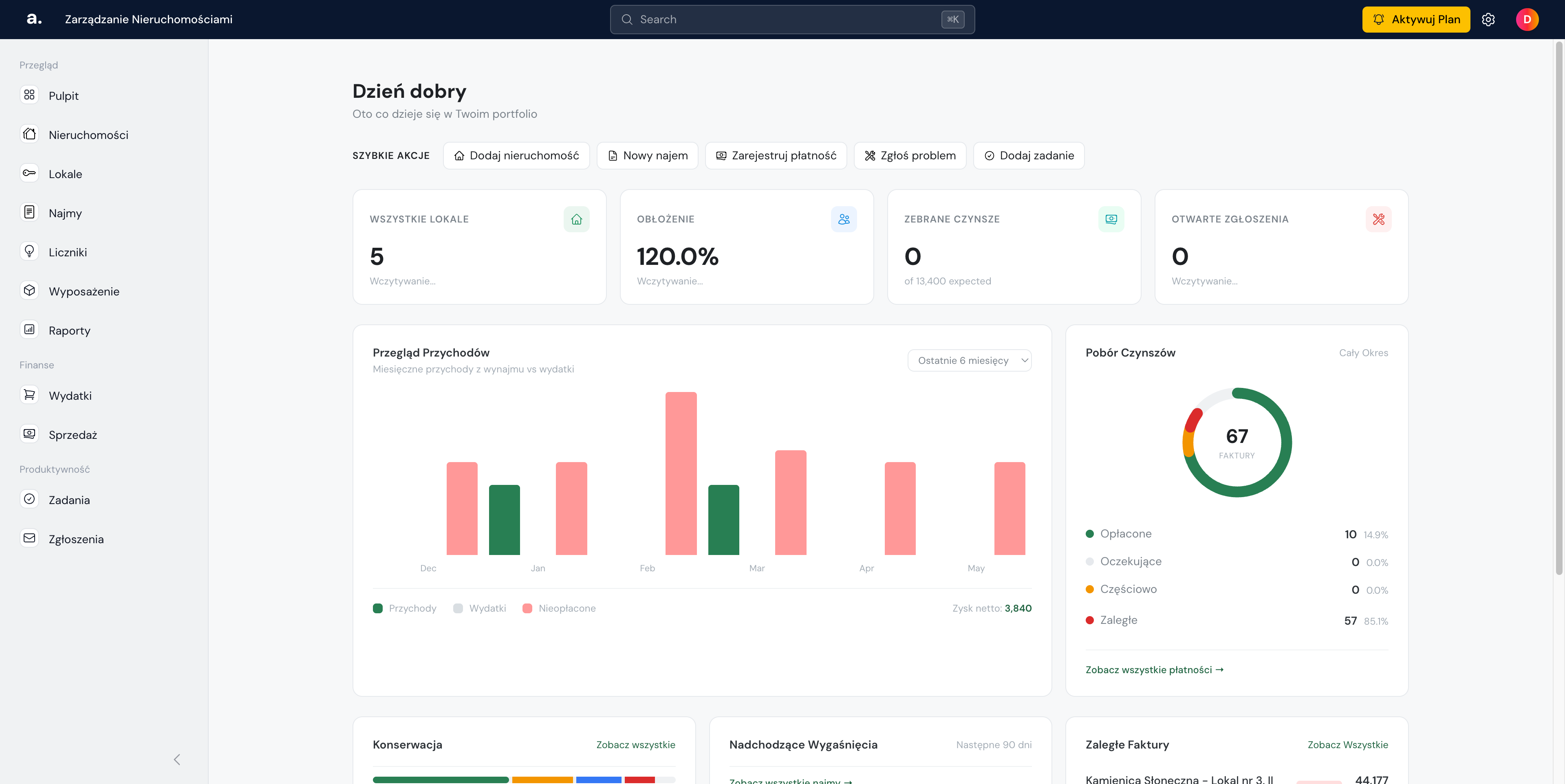Open the settings gear icon
Viewport: 1565px width, 784px height.
[x=1488, y=20]
